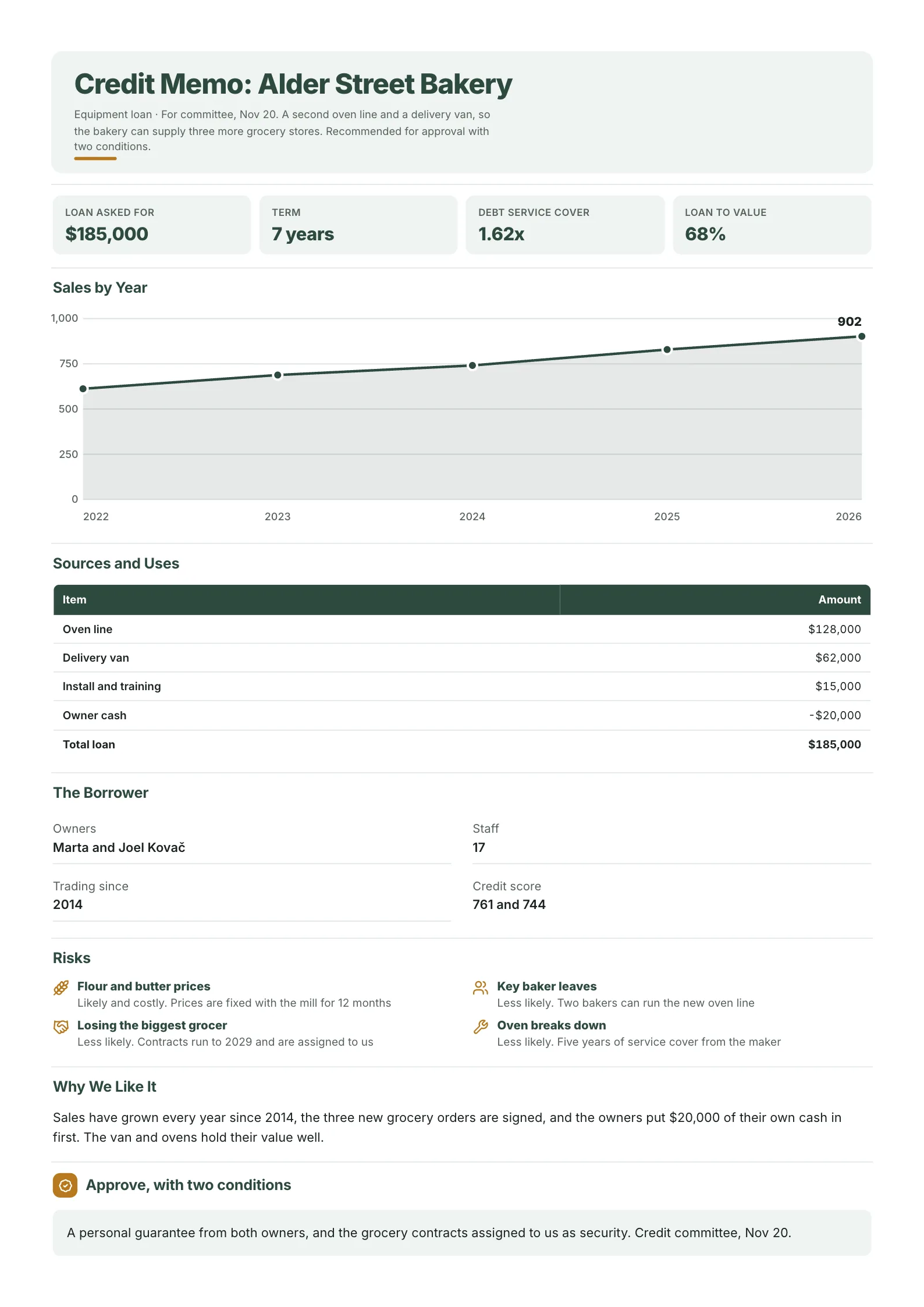Click the 2022 data point on the chart
Screen dimensions: 924x1307
tap(83, 389)
